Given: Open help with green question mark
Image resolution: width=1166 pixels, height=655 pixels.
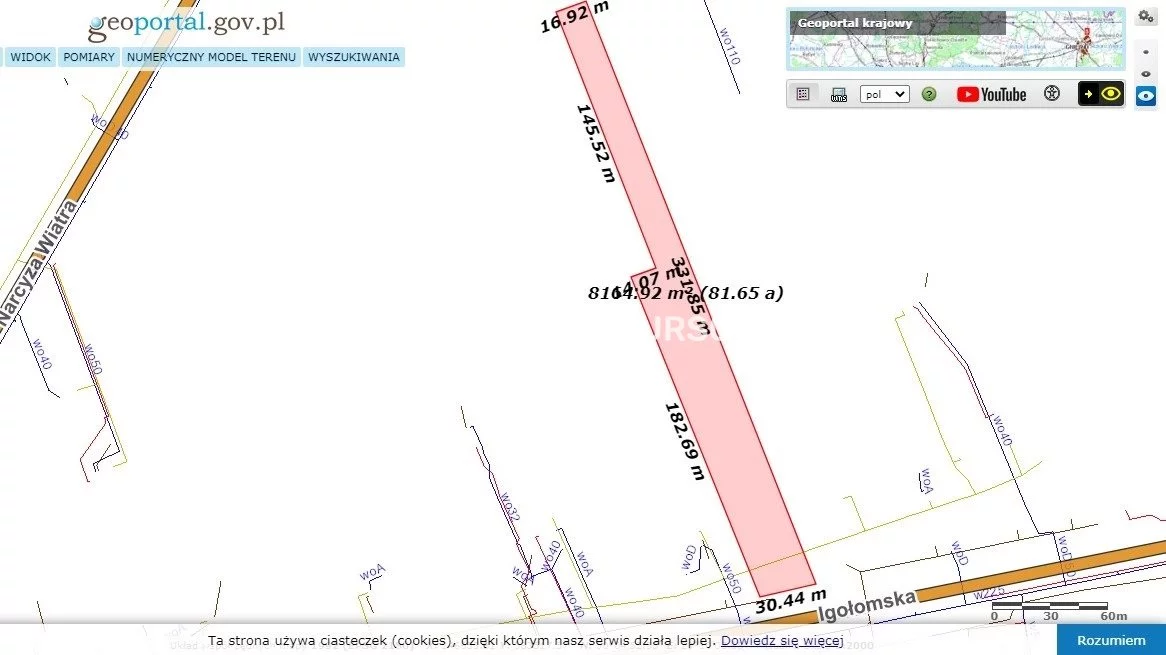Looking at the screenshot, I should (x=929, y=94).
